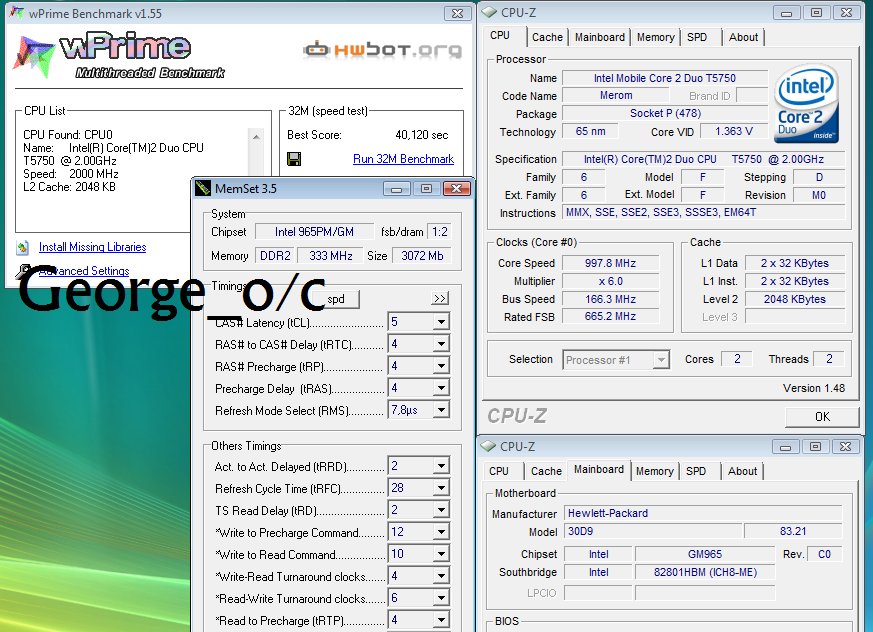Click the MemSet title bar icon
The height and width of the screenshot is (632, 873).
[204, 188]
